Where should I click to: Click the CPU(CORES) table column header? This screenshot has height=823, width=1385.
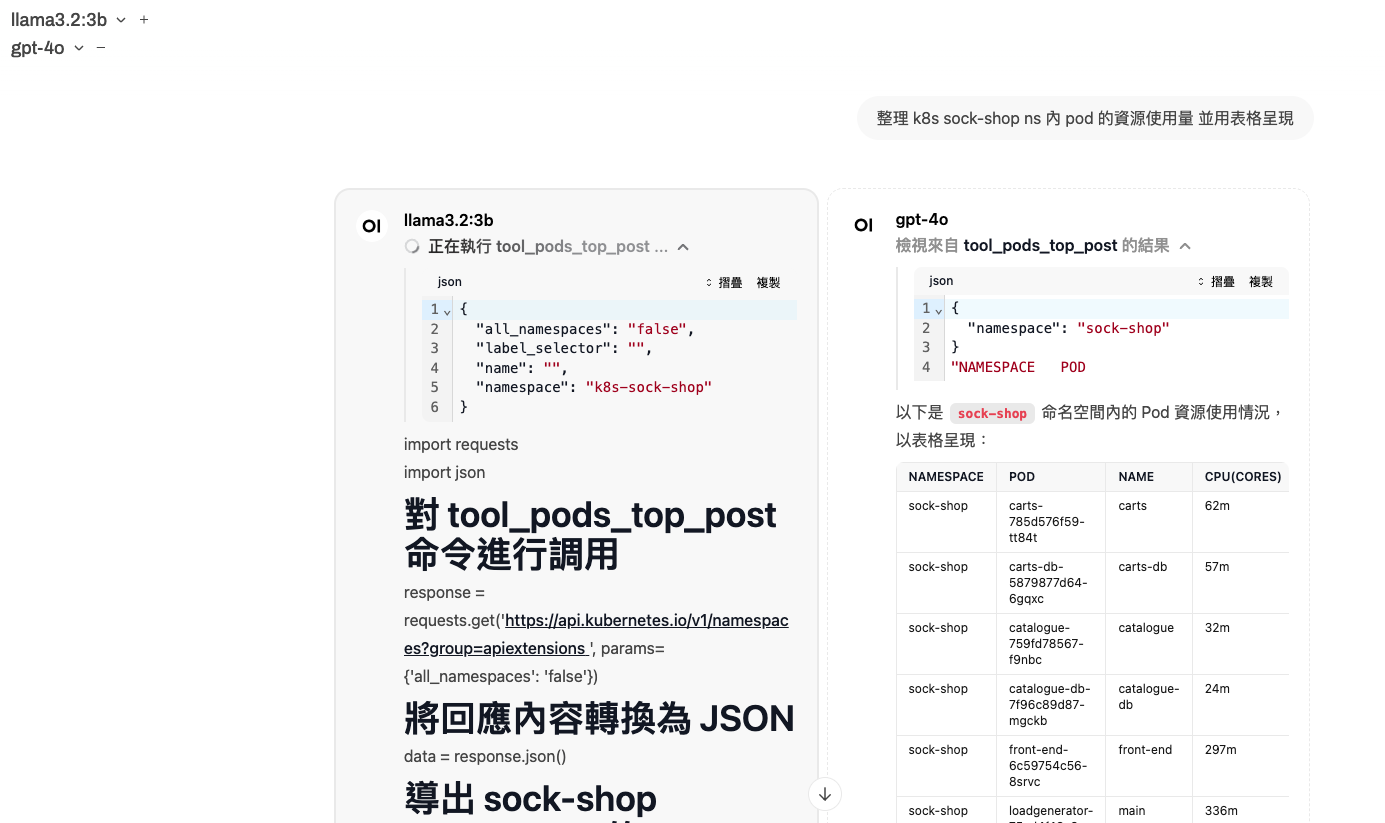point(1242,477)
